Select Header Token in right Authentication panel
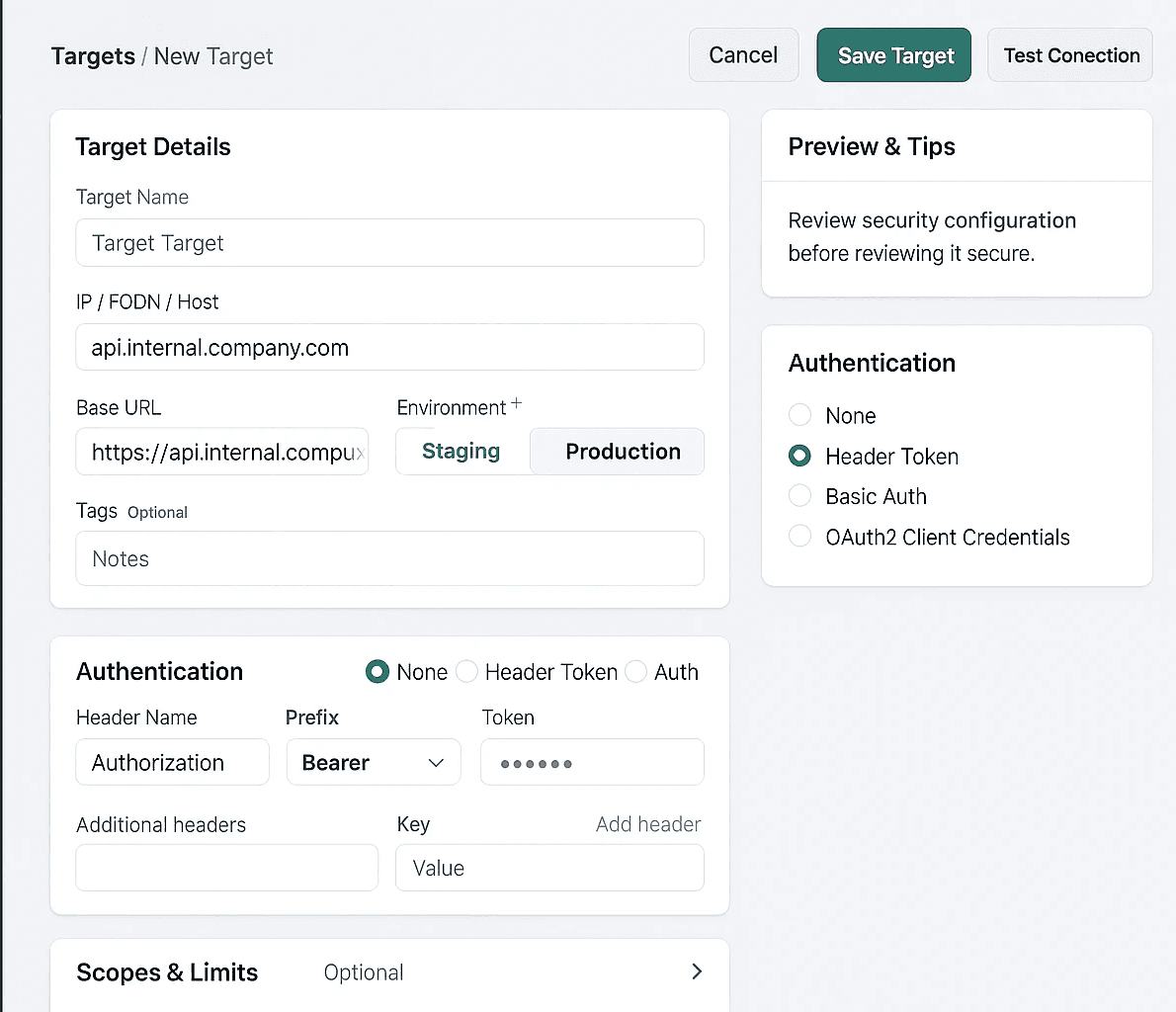 point(800,456)
